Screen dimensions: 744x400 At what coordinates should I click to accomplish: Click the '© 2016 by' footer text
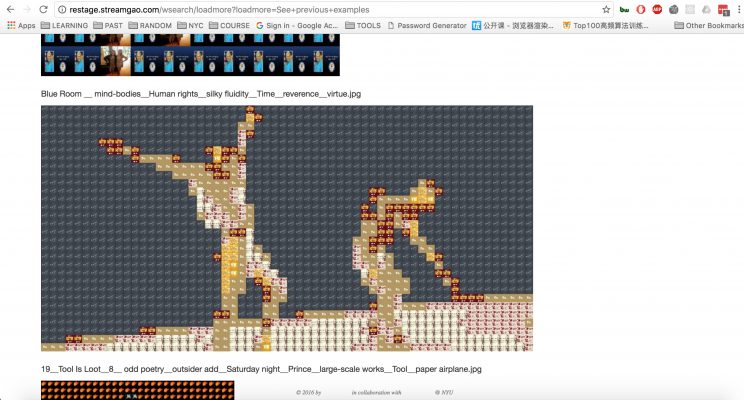coord(308,392)
